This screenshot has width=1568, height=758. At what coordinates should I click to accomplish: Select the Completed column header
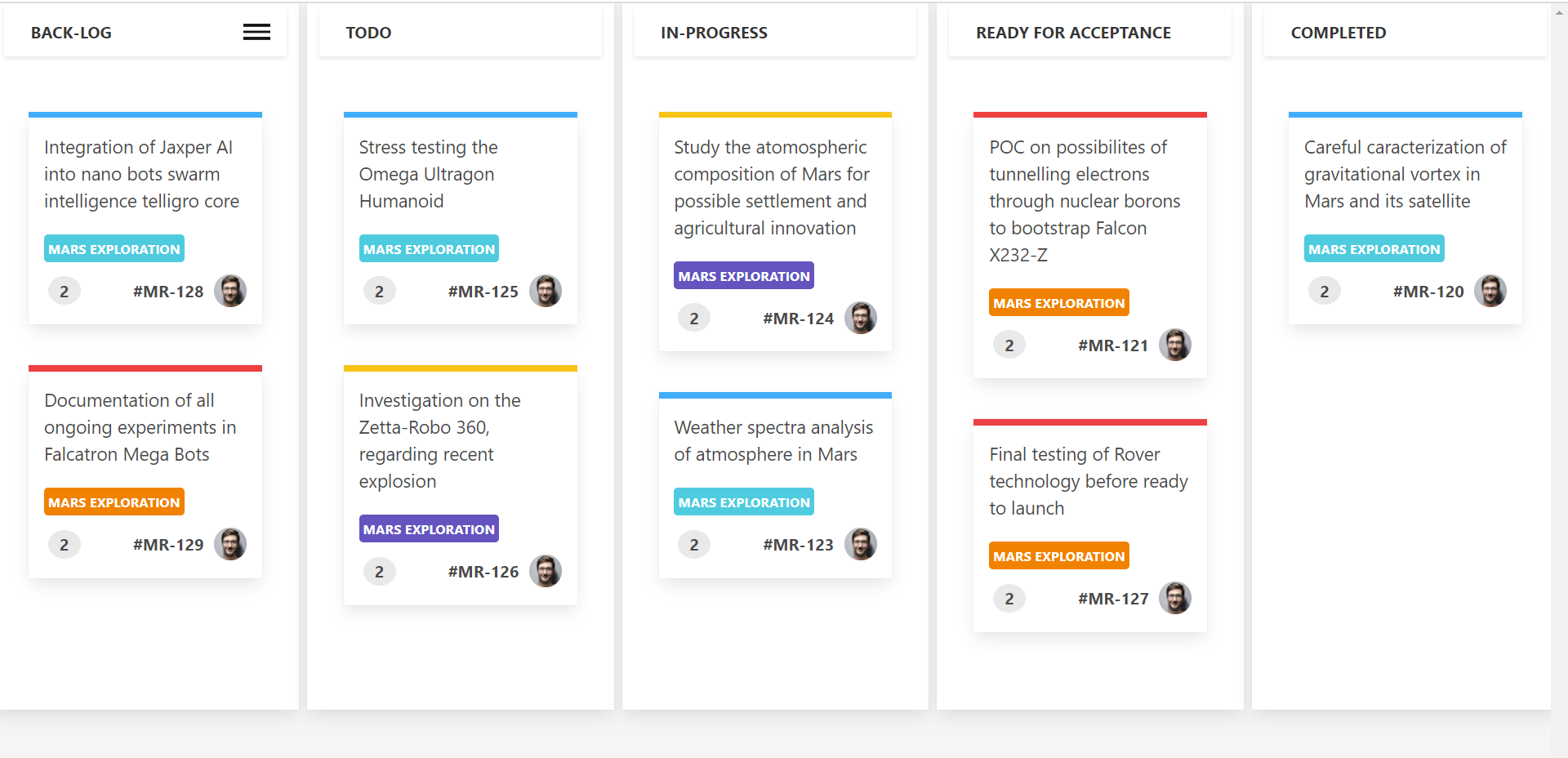(1339, 33)
